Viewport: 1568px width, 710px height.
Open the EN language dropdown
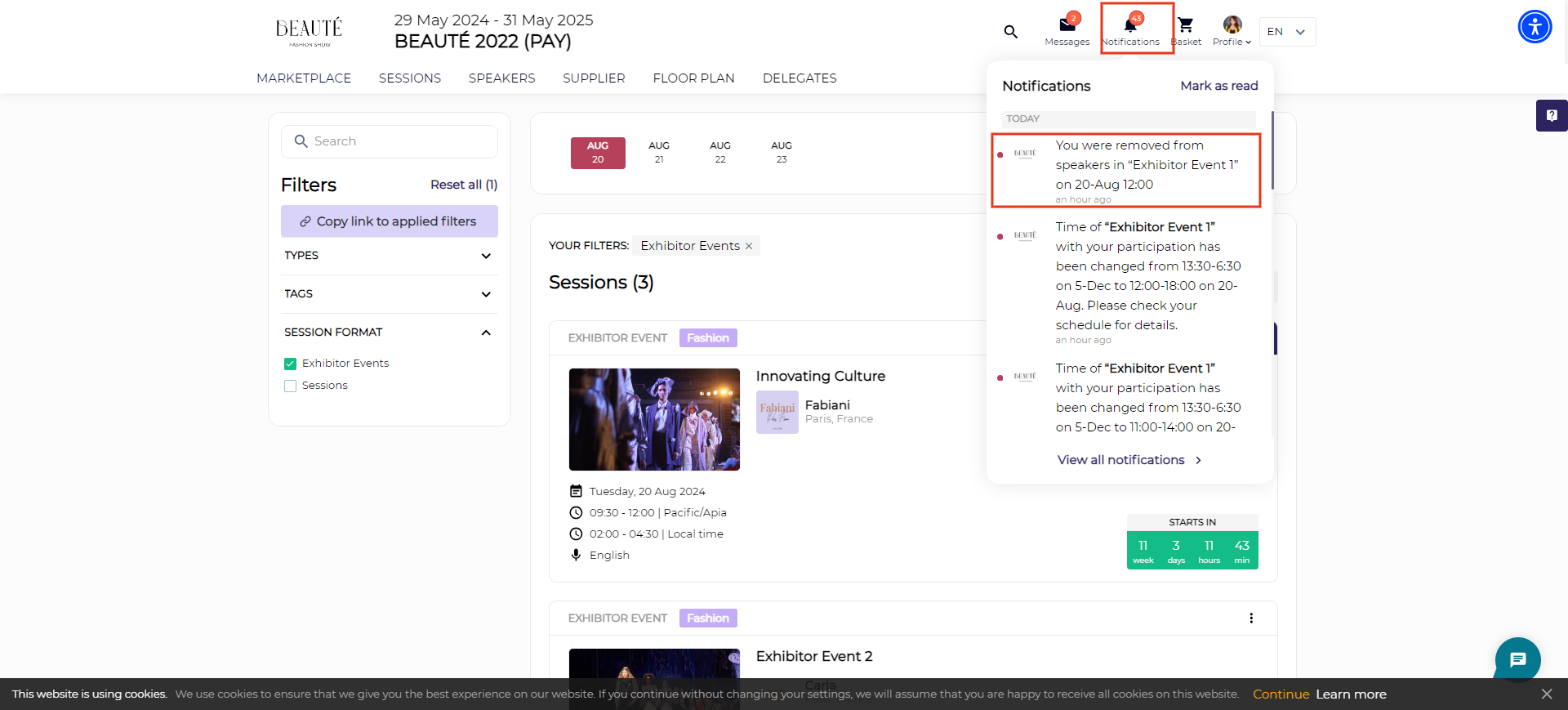(1287, 32)
